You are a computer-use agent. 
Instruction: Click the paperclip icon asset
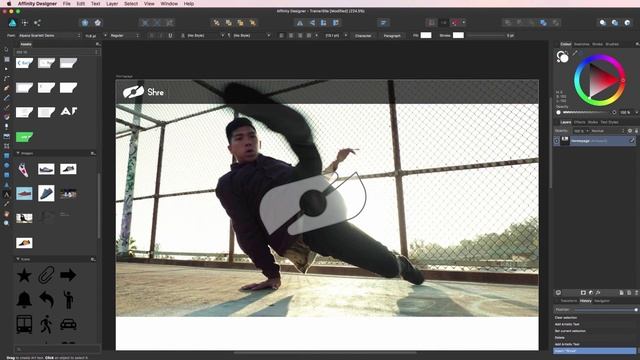pos(46,275)
